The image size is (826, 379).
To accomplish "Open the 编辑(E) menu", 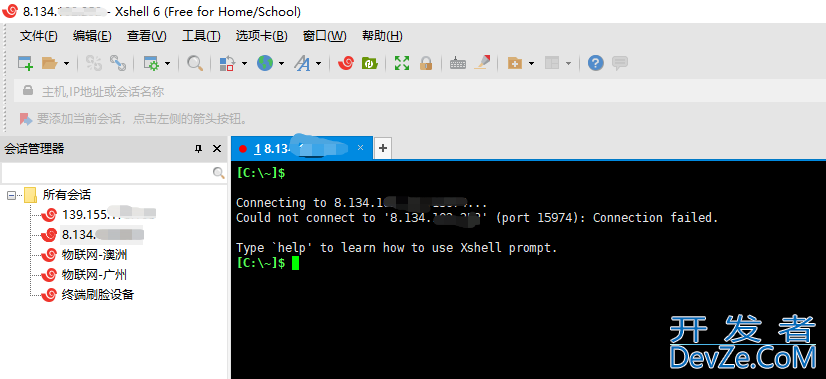I will [x=92, y=36].
